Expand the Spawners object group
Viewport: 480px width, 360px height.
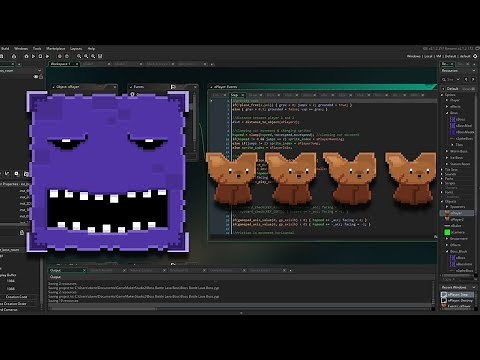click(447, 207)
